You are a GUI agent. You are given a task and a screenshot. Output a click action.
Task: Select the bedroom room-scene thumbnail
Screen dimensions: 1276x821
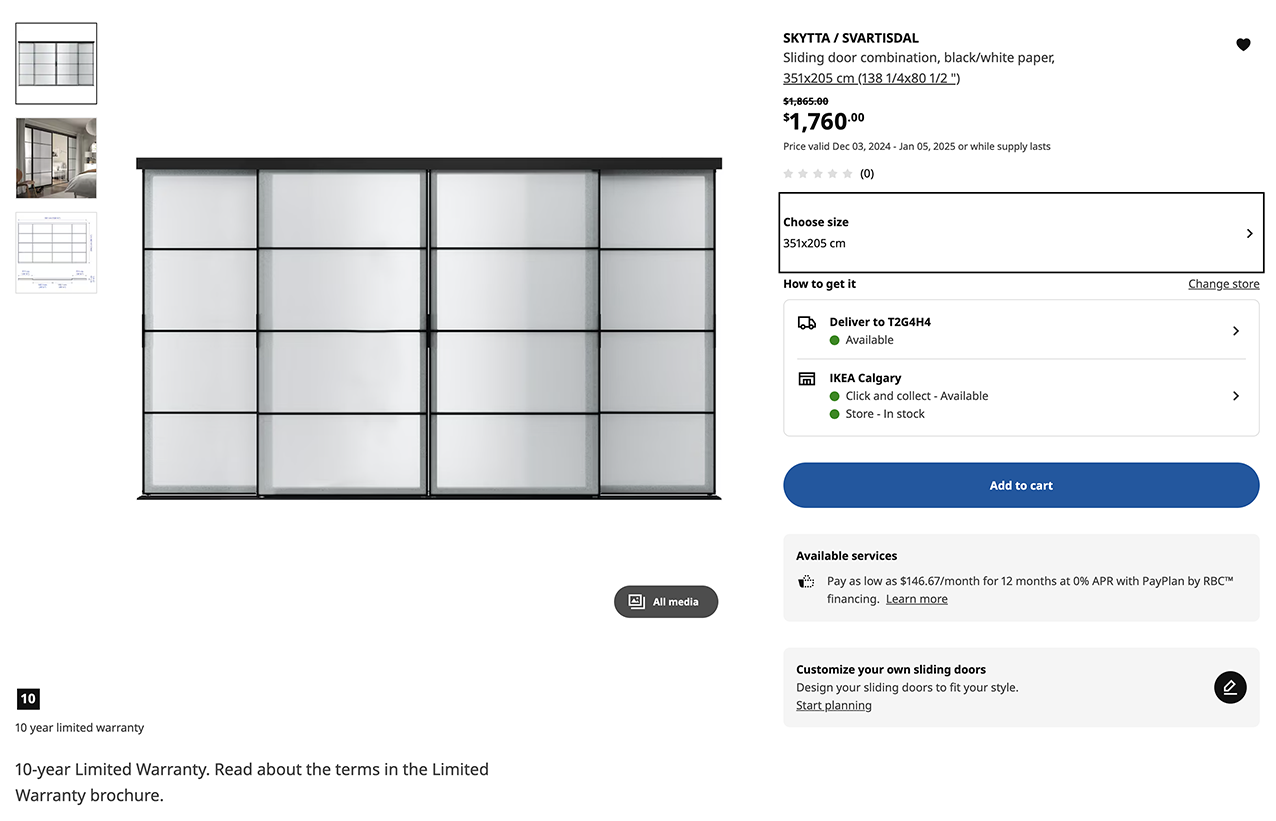tap(56, 158)
